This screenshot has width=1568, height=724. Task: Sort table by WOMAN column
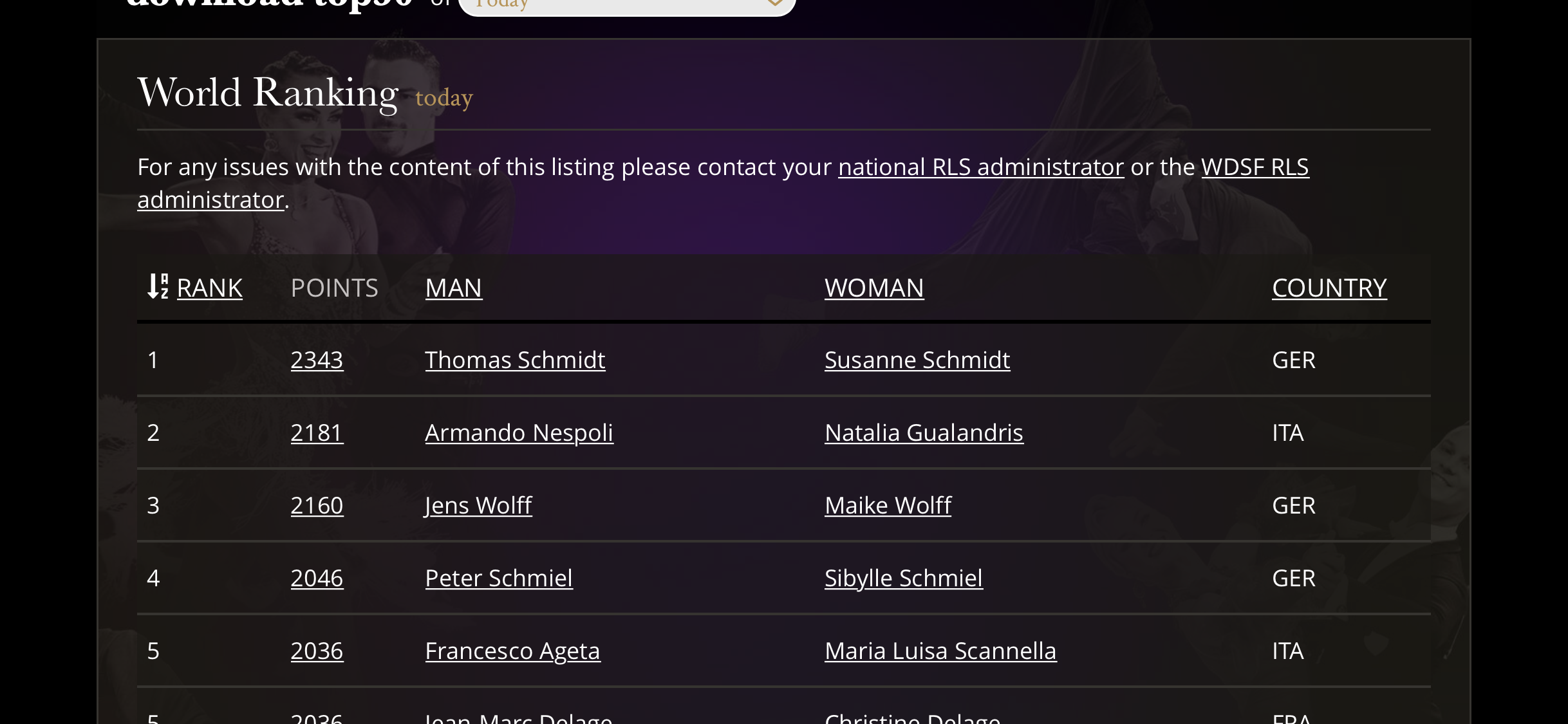point(874,288)
